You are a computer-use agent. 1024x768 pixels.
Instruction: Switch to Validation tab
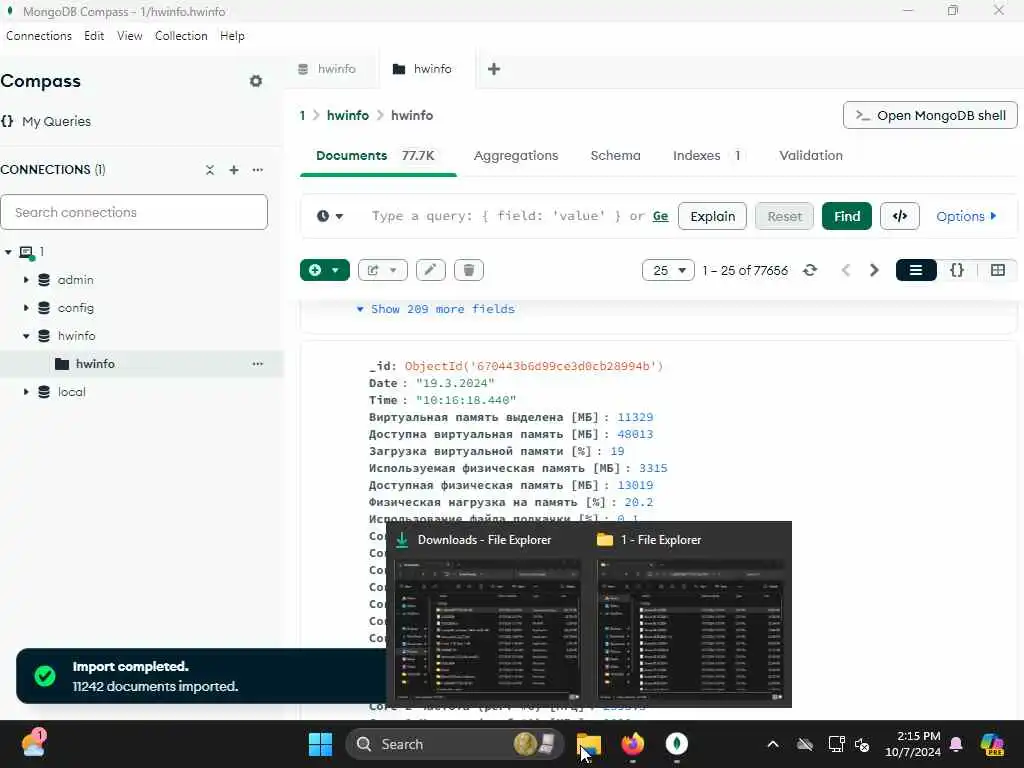point(810,155)
